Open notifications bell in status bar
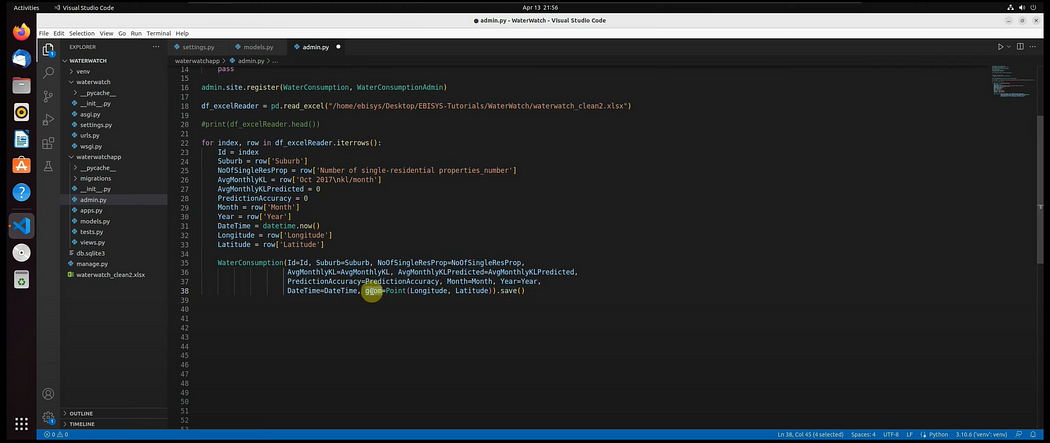Image resolution: width=1050 pixels, height=443 pixels. tap(1034, 434)
